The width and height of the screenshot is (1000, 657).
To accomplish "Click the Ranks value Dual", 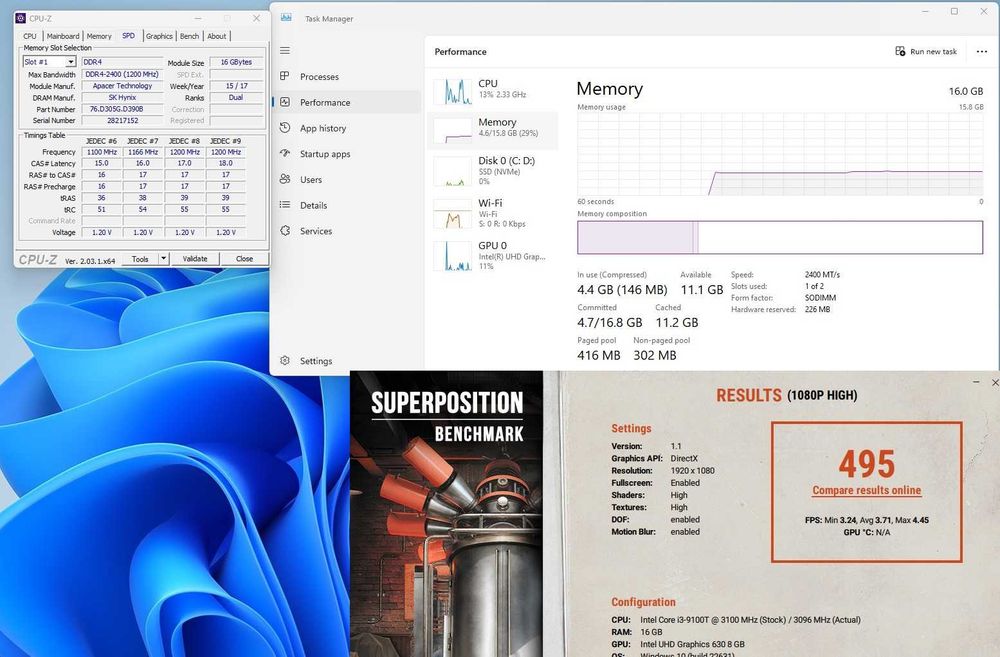I will click(x=236, y=98).
